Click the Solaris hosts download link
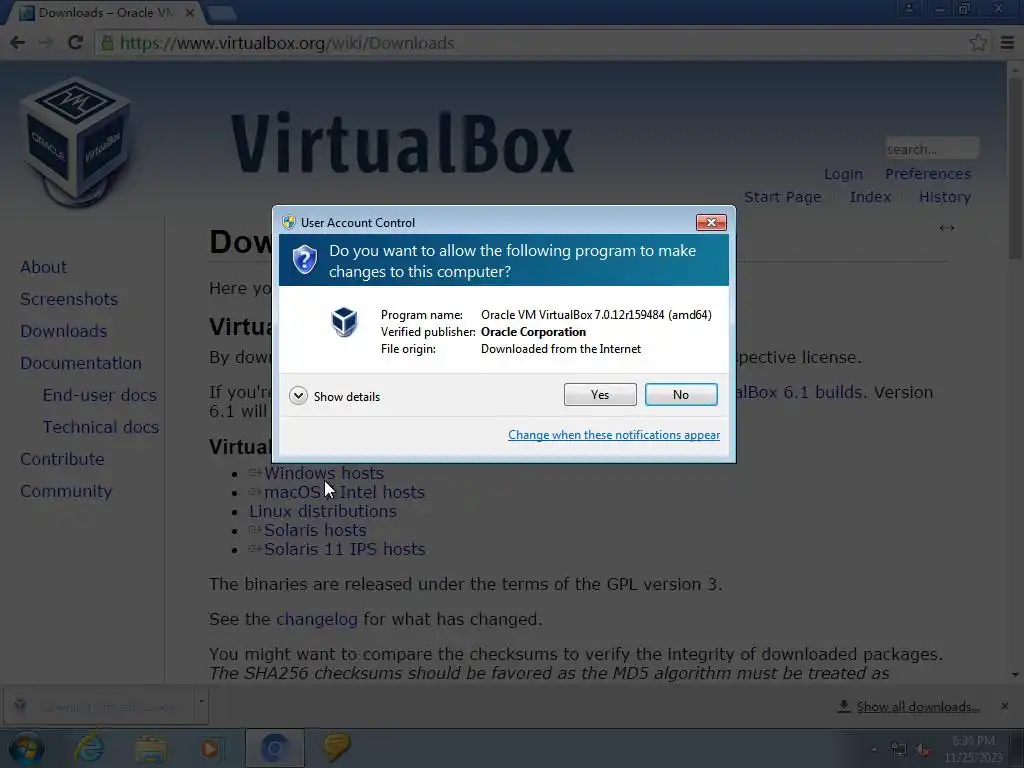The image size is (1024, 768). click(315, 530)
